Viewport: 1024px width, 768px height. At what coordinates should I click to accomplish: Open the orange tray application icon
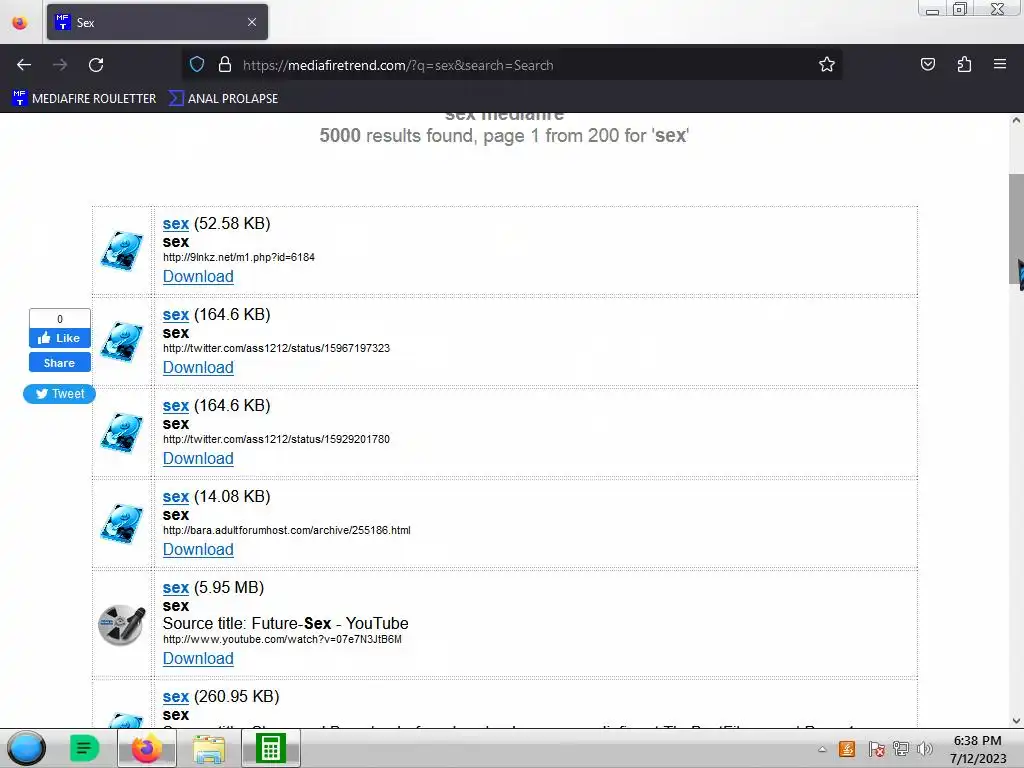point(847,749)
